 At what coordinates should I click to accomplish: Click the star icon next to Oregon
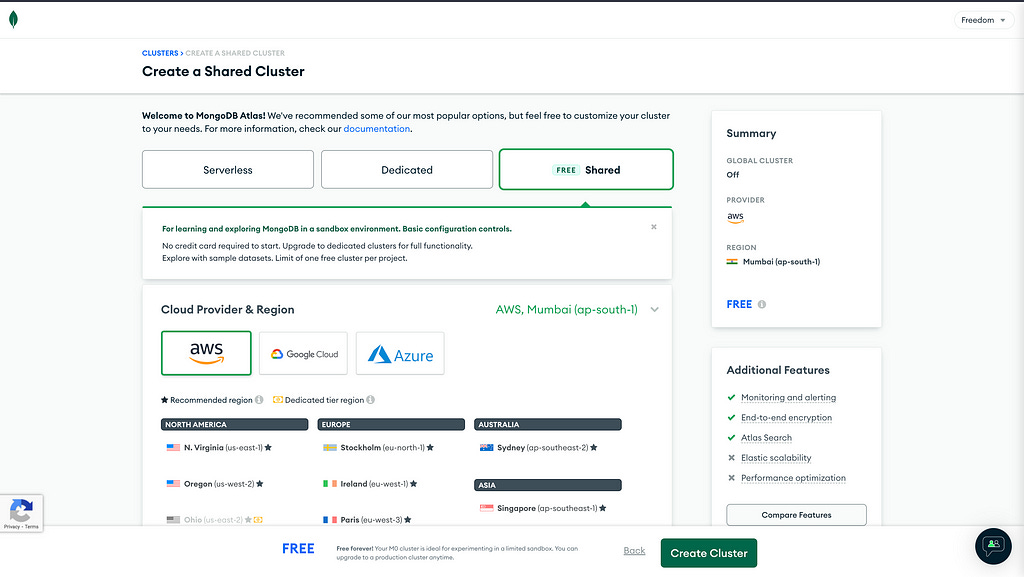(260, 484)
